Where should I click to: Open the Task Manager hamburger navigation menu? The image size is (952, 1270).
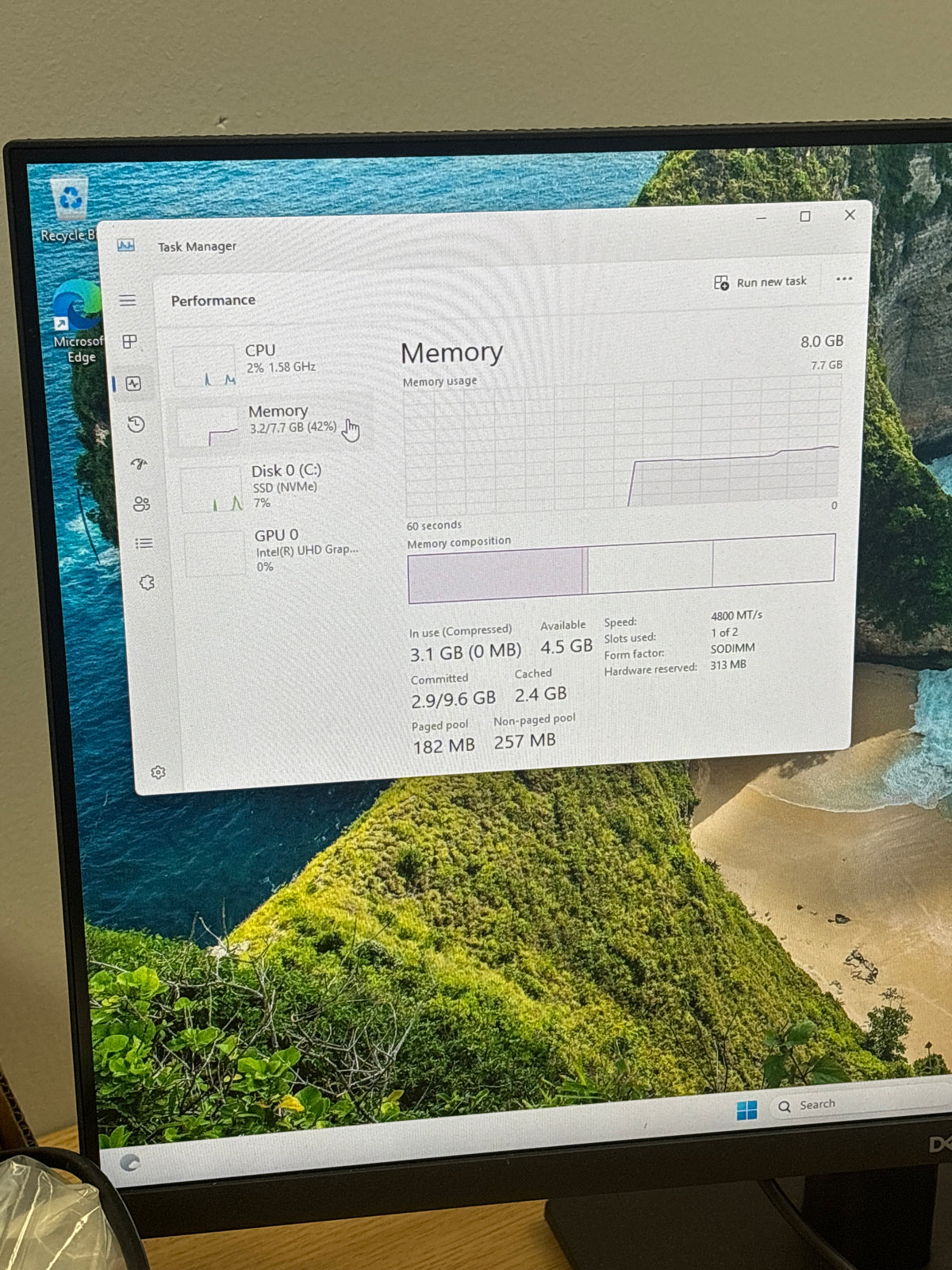[x=128, y=300]
